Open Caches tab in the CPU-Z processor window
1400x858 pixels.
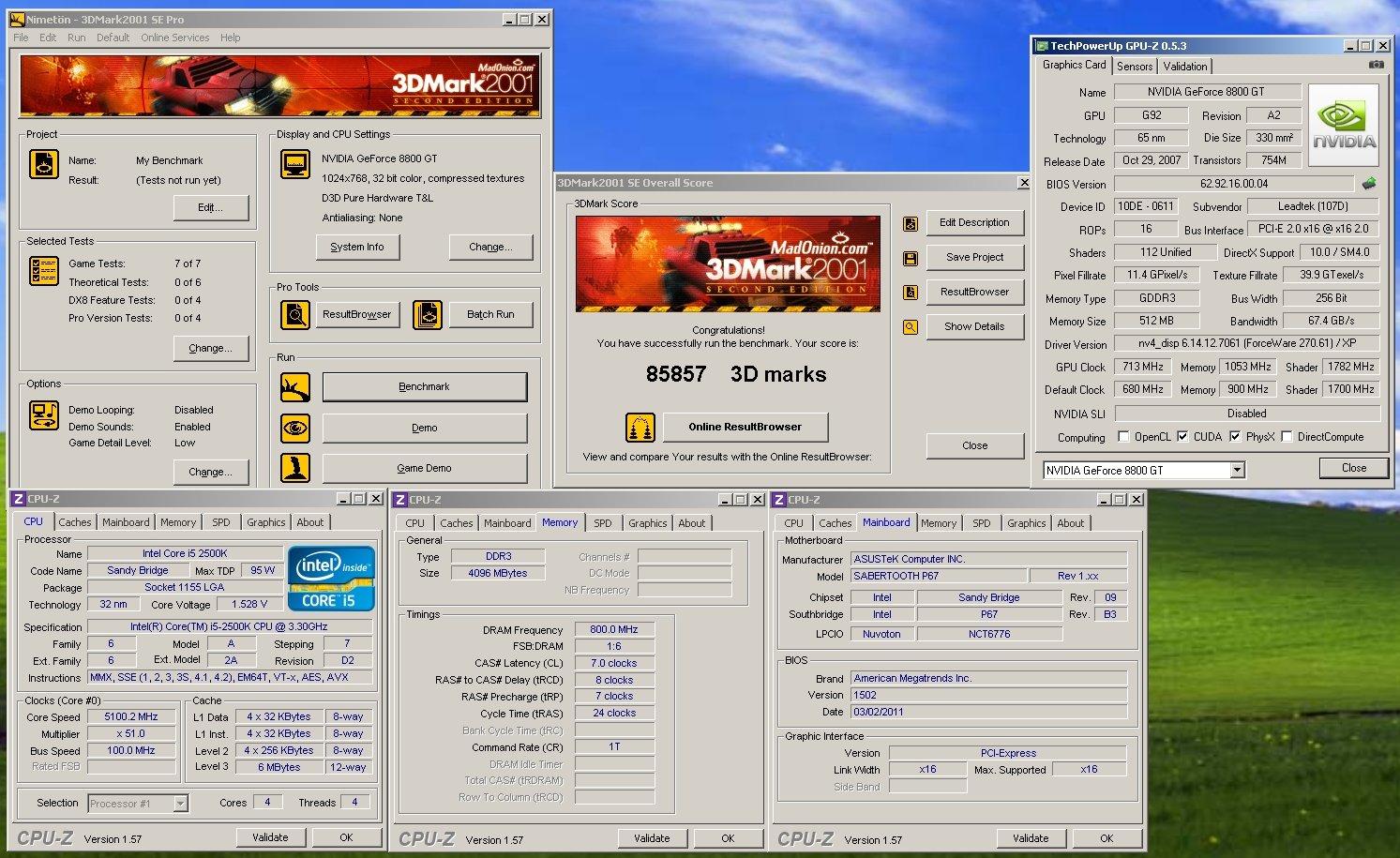click(75, 523)
